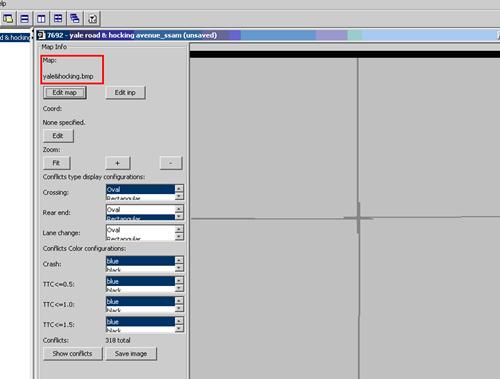Click the Show conflicts button
Image resolution: width=500 pixels, height=379 pixels.
(73, 354)
